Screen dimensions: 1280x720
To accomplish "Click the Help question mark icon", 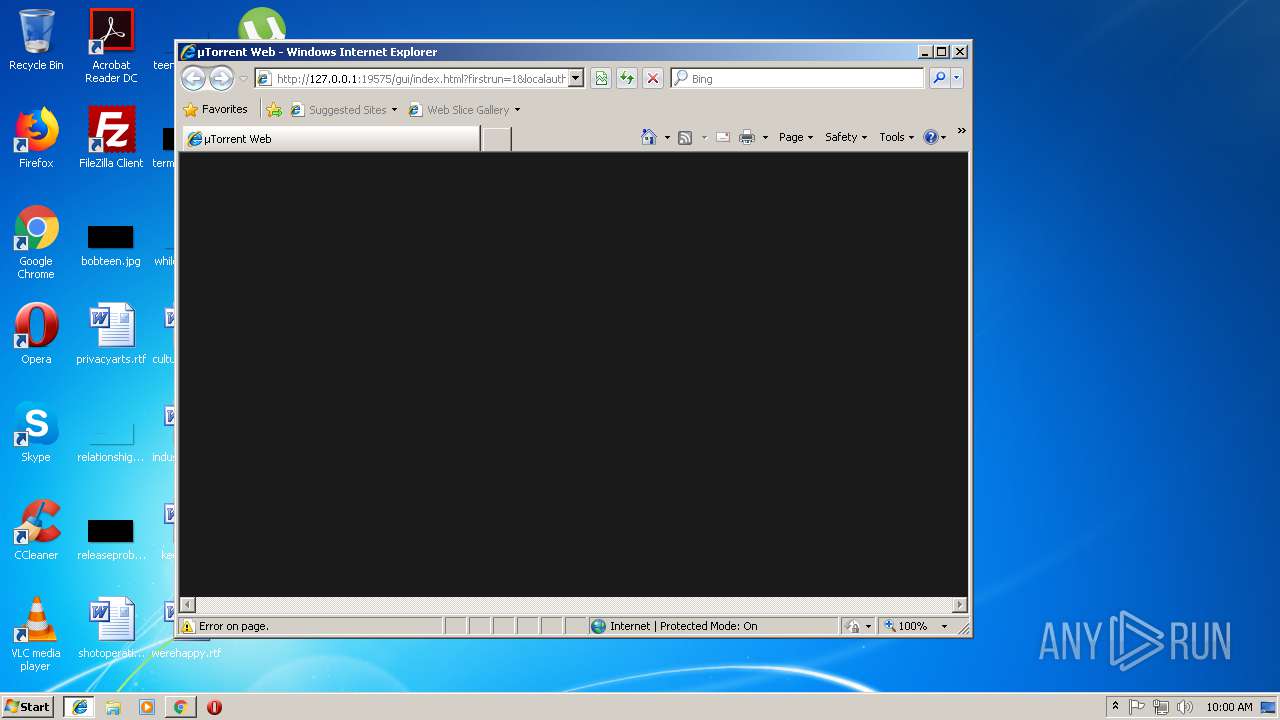I will tap(930, 137).
